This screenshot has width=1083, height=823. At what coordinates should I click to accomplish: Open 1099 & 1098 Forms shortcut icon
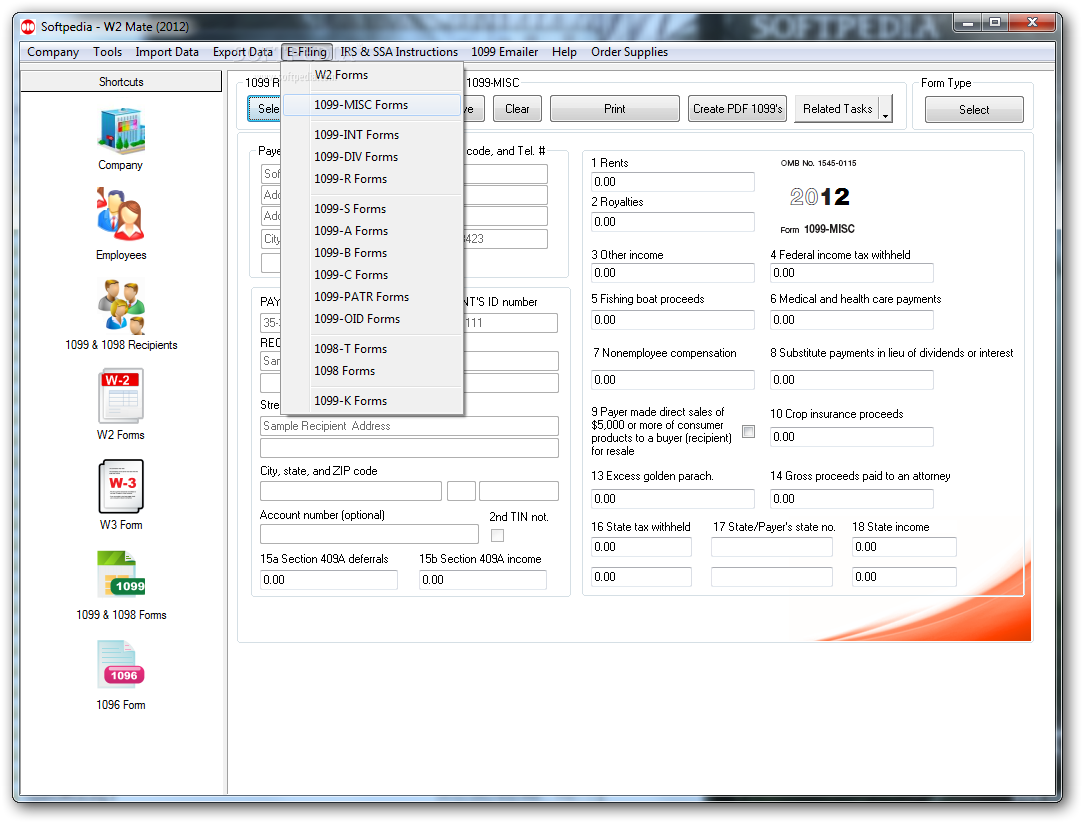click(121, 574)
